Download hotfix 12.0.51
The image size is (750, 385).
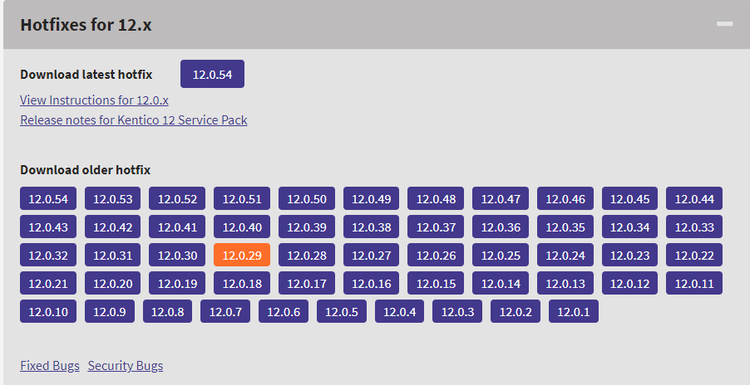click(x=242, y=198)
